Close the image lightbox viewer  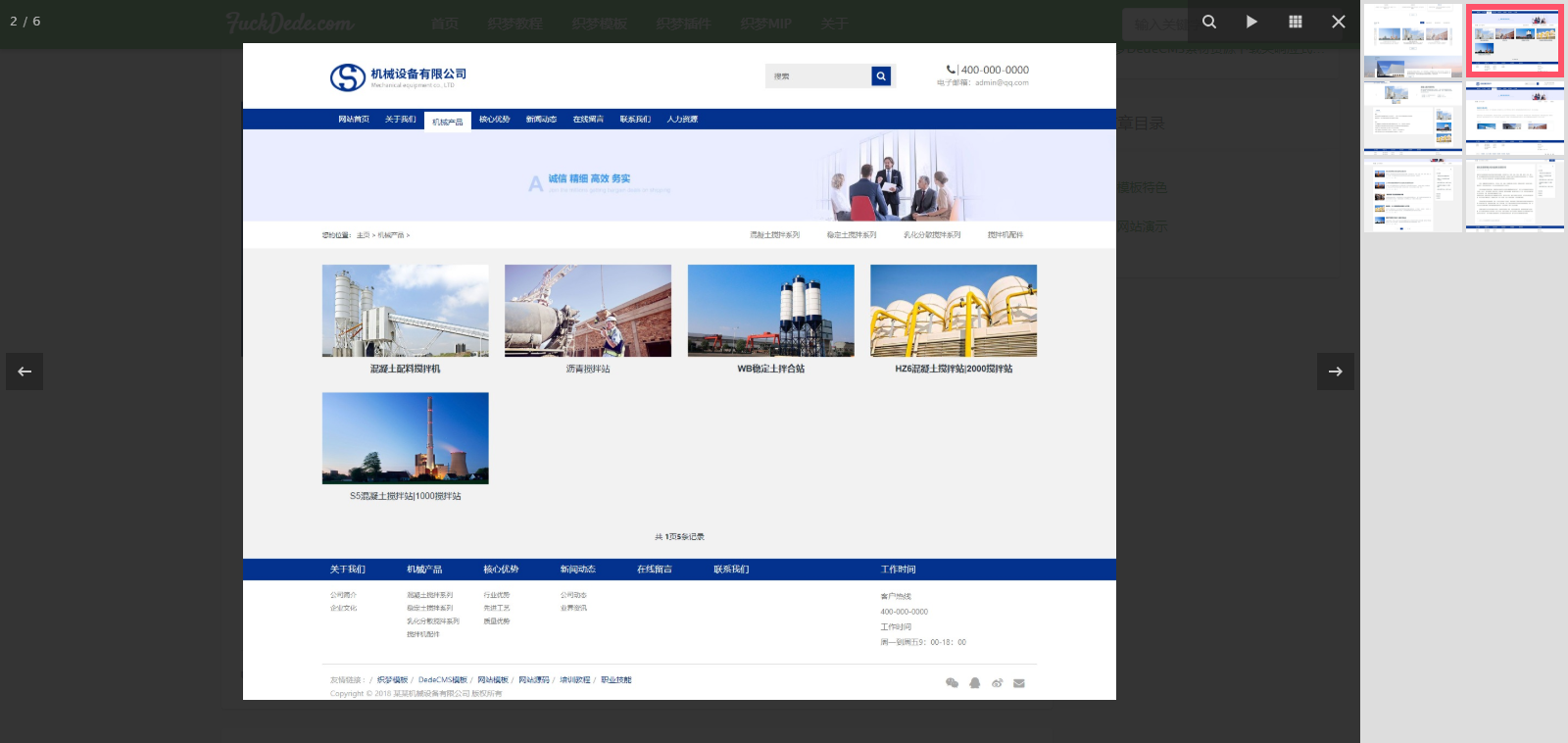click(x=1338, y=22)
